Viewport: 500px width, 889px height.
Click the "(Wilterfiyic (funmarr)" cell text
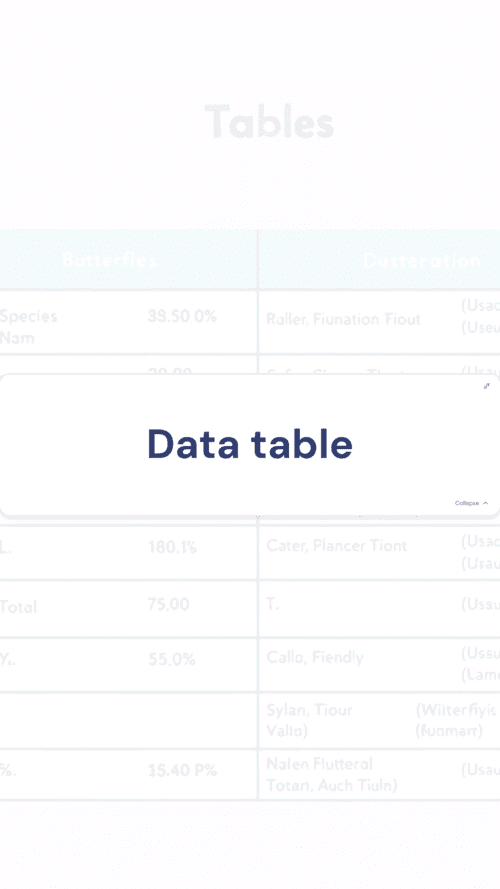(x=456, y=720)
